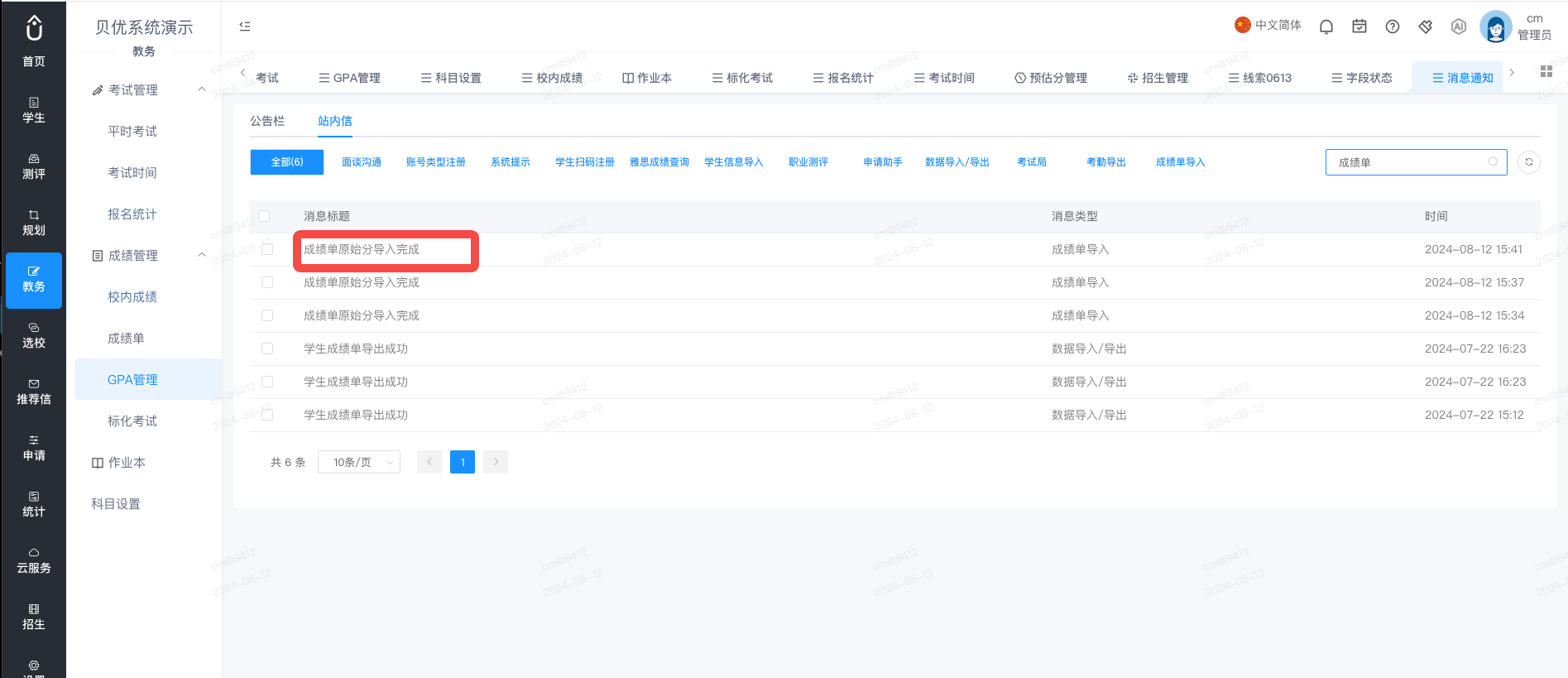Open first 成绩单原始分导入完成 message

pyautogui.click(x=362, y=249)
